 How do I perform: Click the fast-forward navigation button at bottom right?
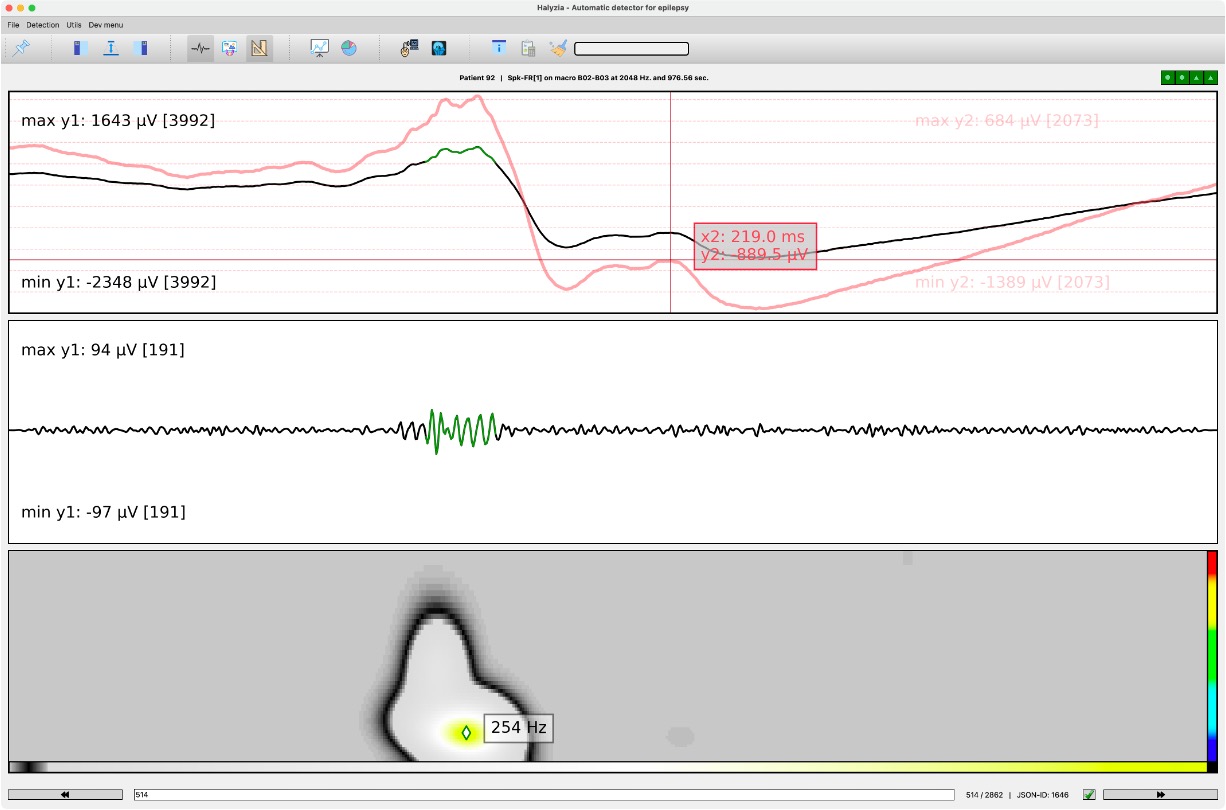tap(1160, 794)
